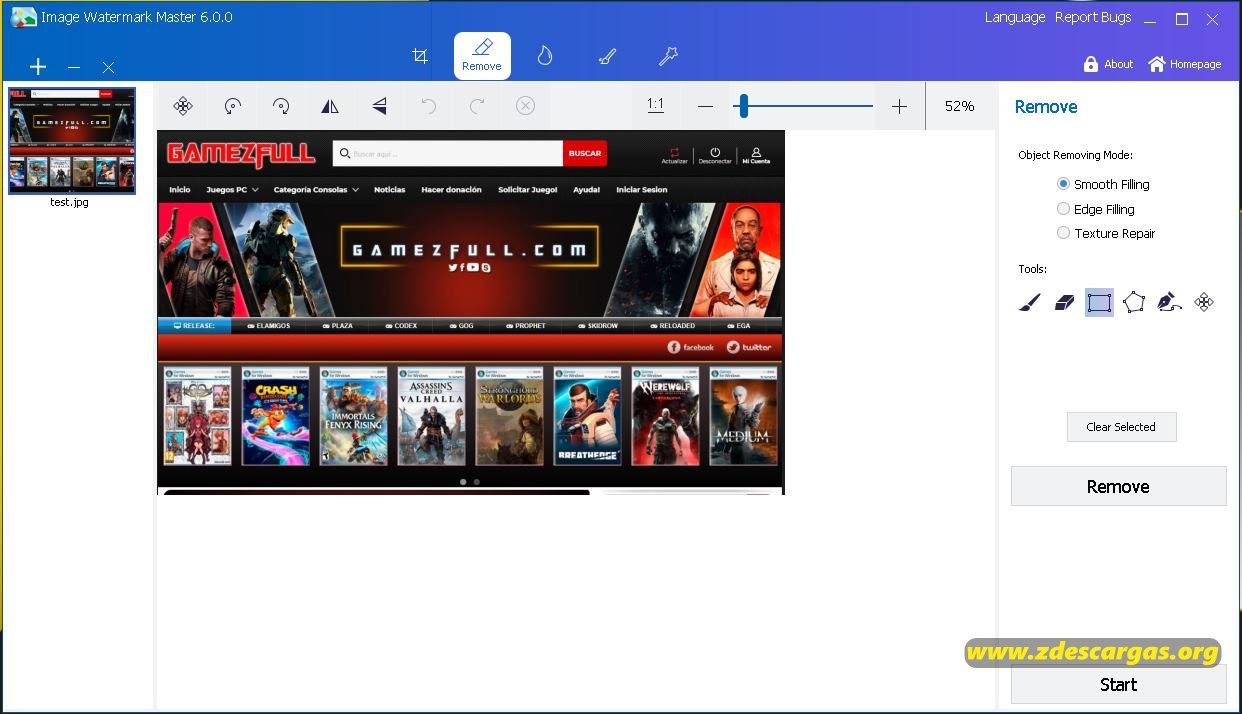Screen dimensions: 1242x714
Task: Click the Clear Selected button
Action: (1121, 427)
